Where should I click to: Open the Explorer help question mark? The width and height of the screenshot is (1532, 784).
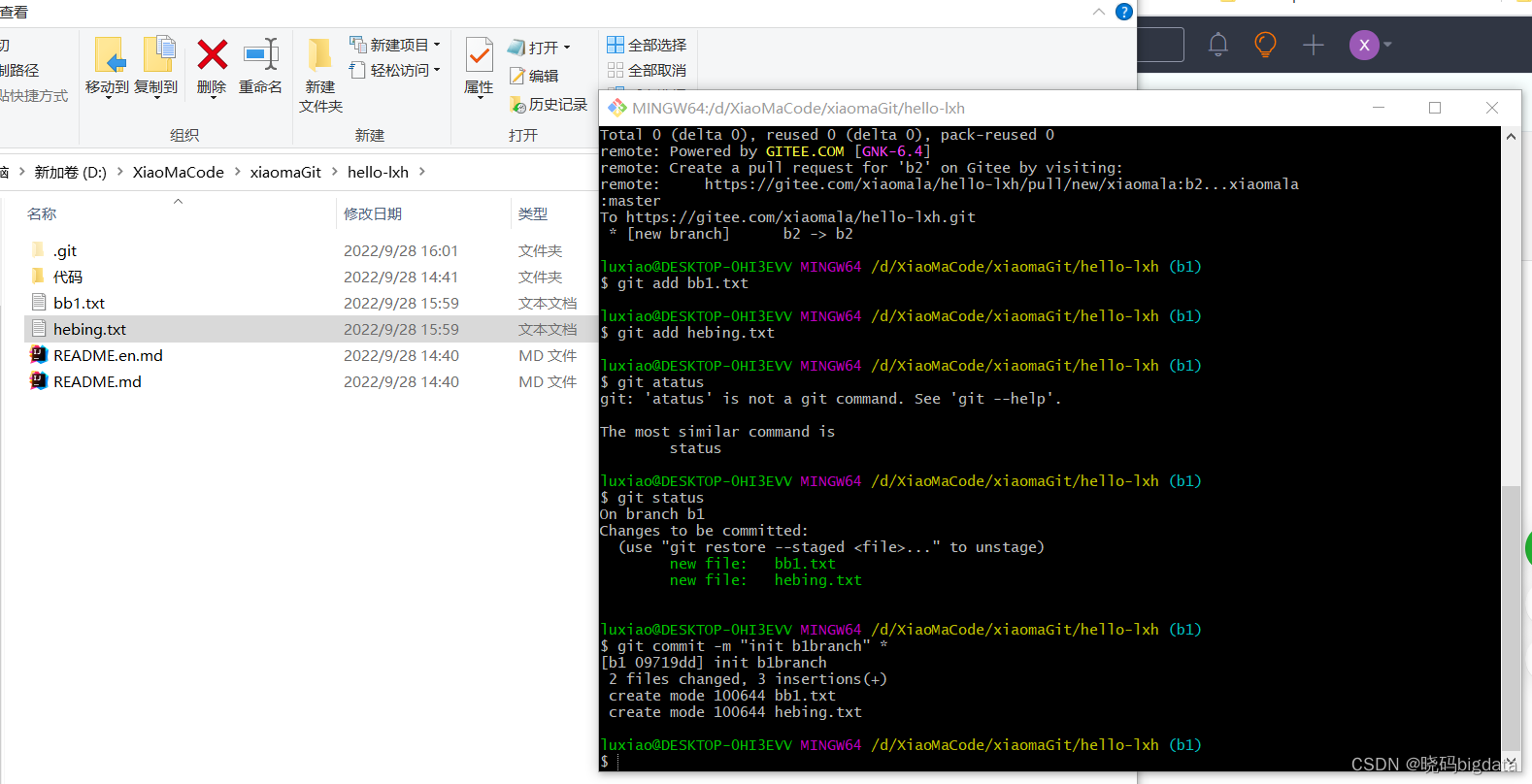click(x=1123, y=12)
